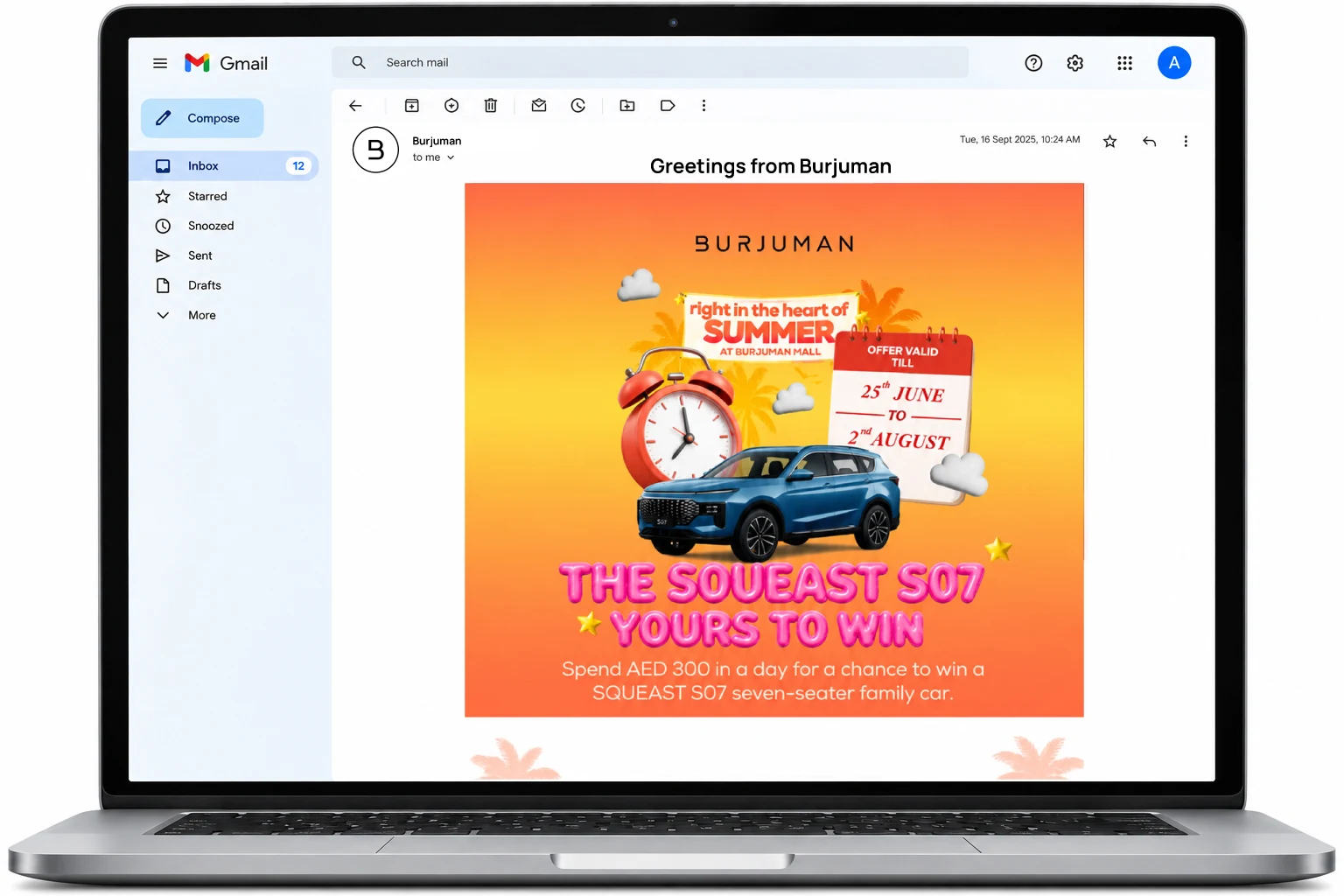Delete this email with trash icon
The image size is (1344, 896).
coord(491,106)
